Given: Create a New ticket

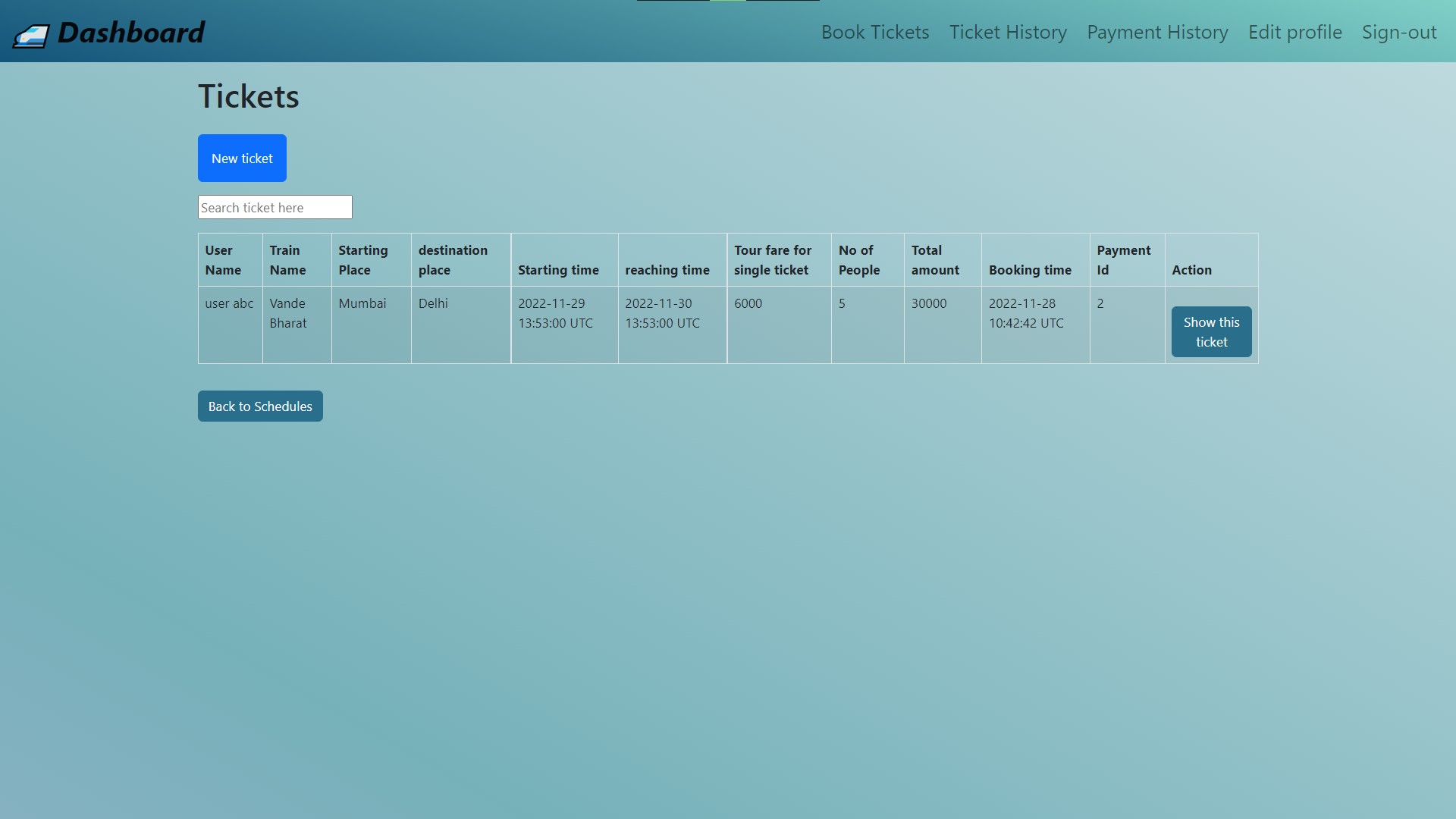Looking at the screenshot, I should pyautogui.click(x=241, y=158).
